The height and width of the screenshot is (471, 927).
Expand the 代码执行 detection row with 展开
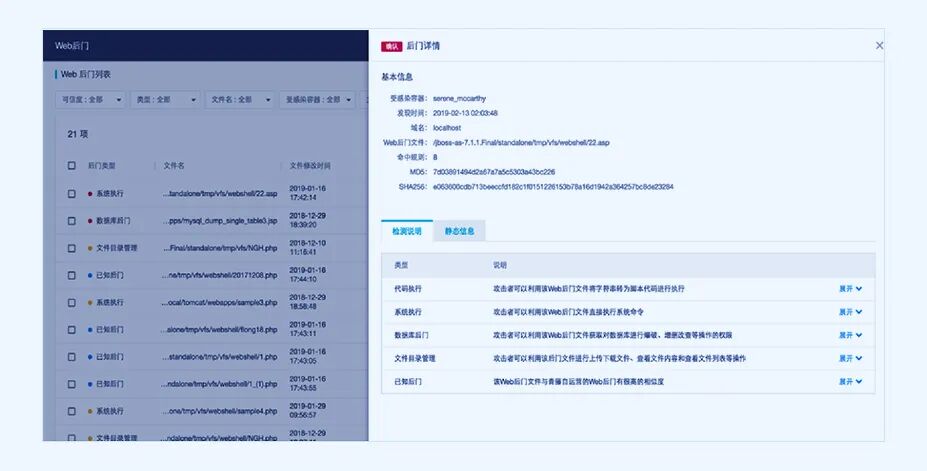850,288
